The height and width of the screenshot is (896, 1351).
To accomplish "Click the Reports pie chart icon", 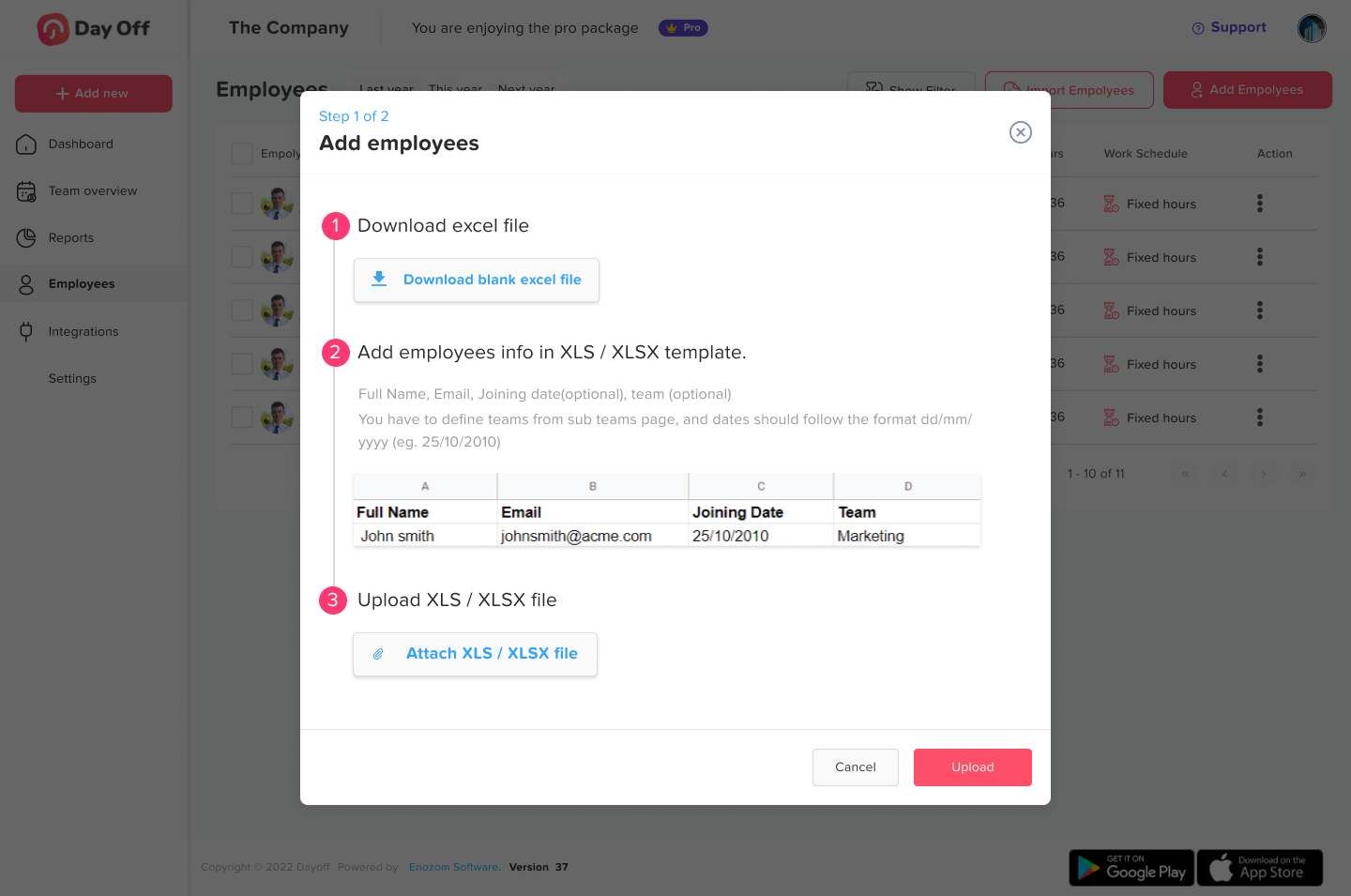I will (26, 238).
